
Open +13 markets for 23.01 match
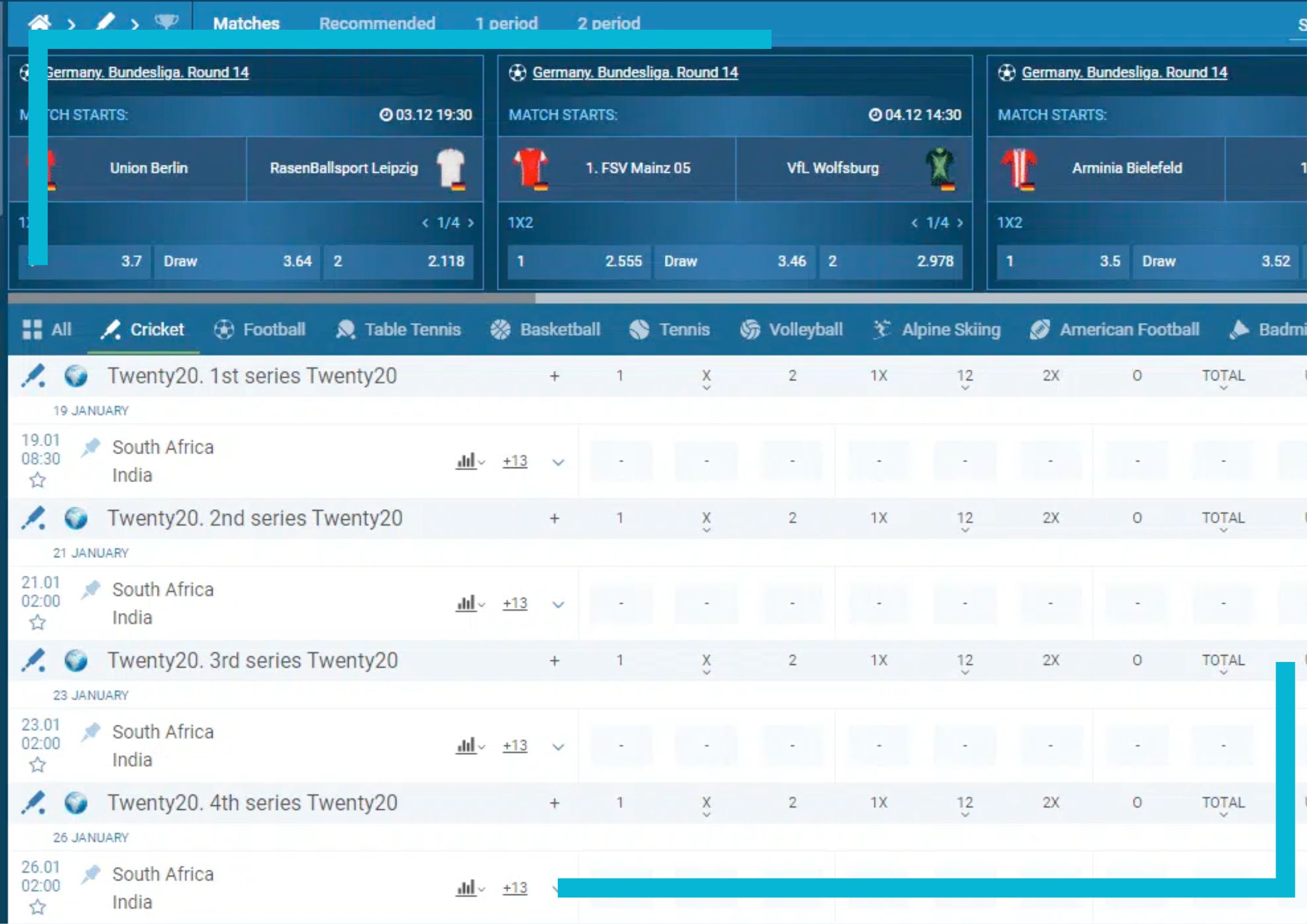point(515,746)
